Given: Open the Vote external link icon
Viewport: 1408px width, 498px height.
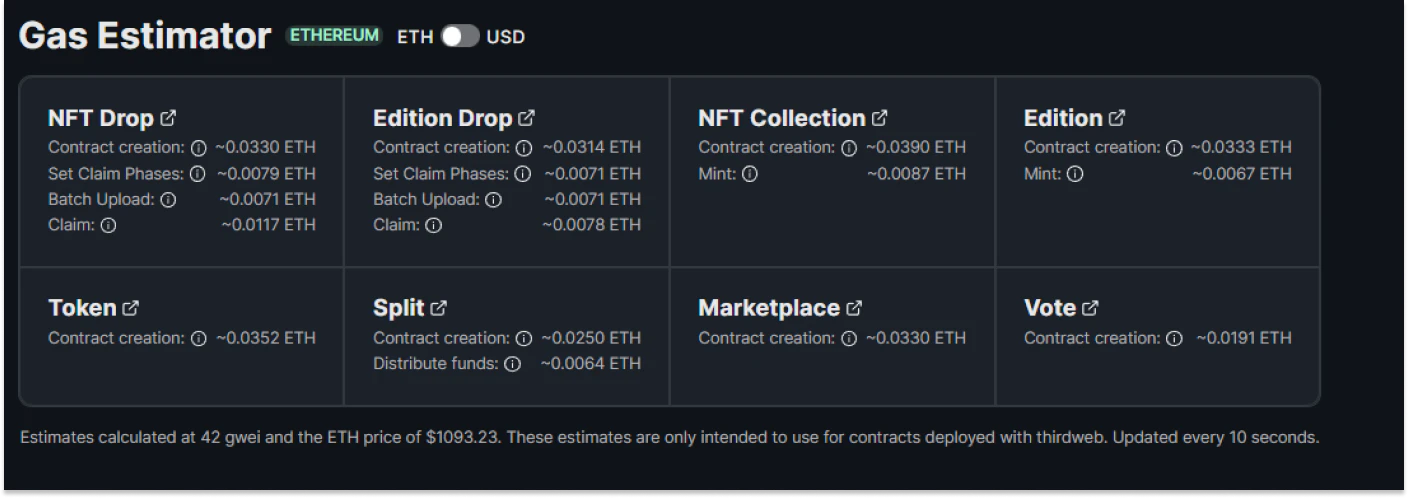Looking at the screenshot, I should tap(1091, 308).
